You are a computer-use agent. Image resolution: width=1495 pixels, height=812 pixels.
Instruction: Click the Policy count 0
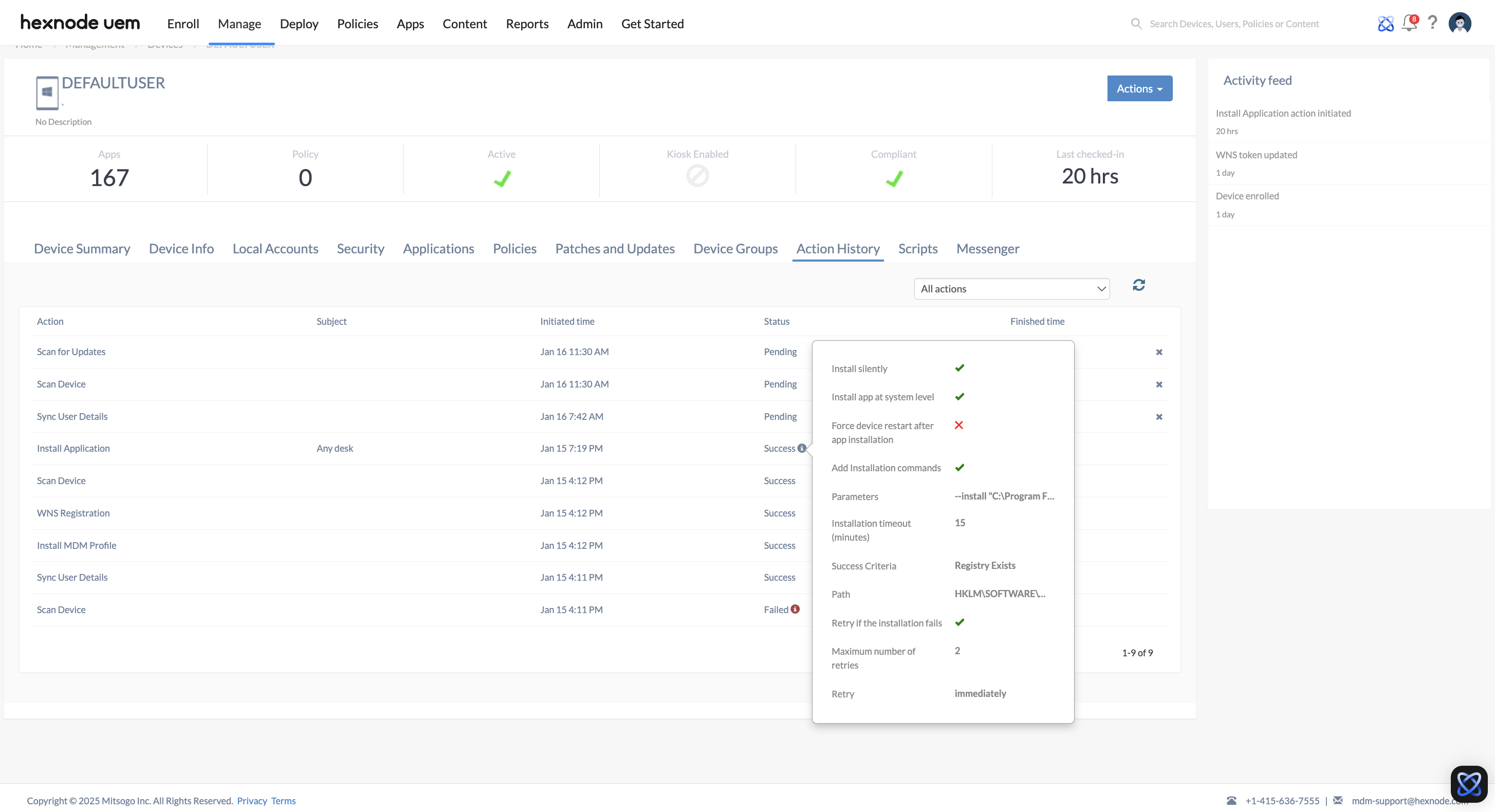point(305,178)
